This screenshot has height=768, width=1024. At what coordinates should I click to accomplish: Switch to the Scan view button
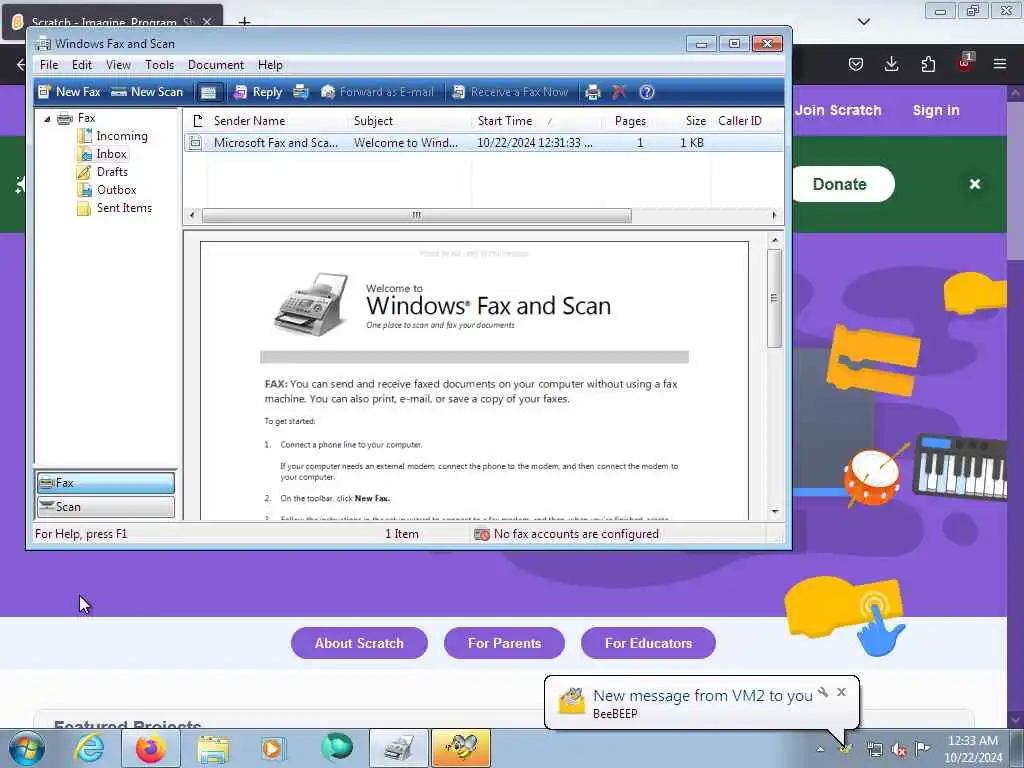106,507
